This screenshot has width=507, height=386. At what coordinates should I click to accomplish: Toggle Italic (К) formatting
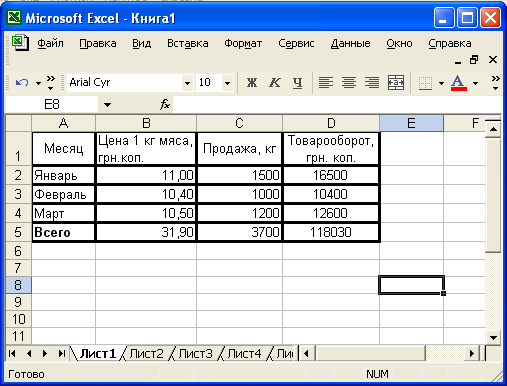pyautogui.click(x=275, y=82)
